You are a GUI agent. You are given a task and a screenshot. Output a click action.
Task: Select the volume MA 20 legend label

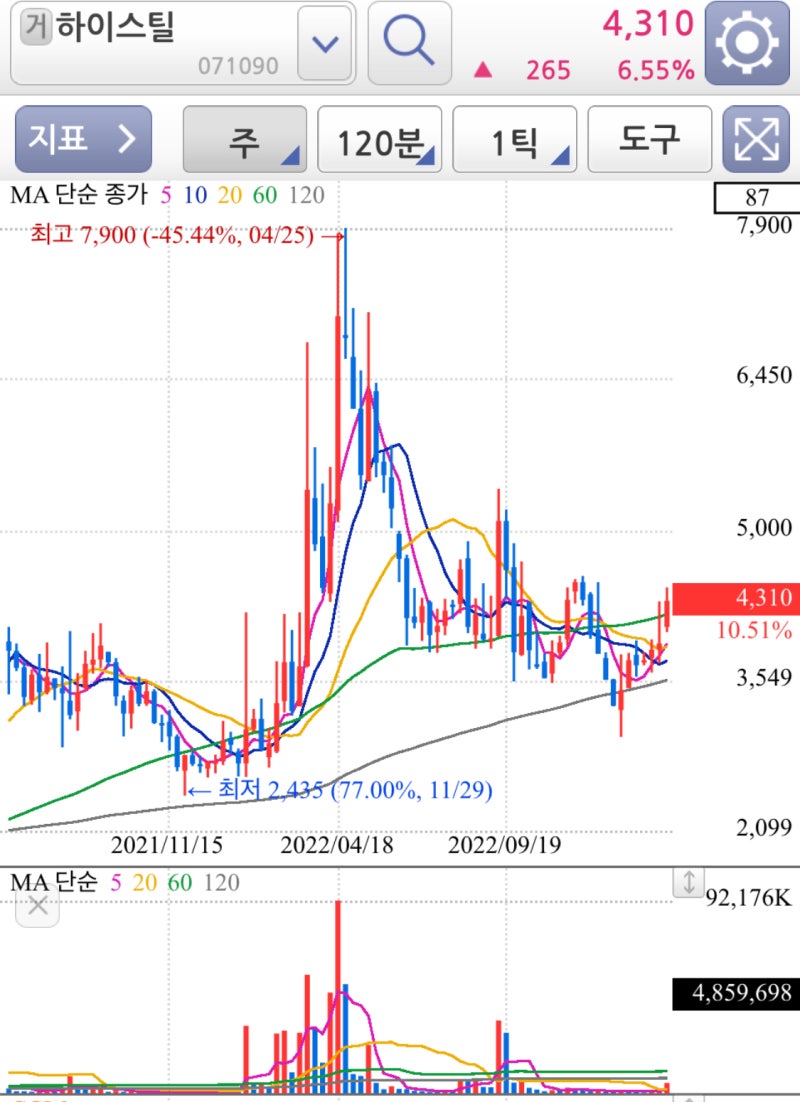(145, 882)
